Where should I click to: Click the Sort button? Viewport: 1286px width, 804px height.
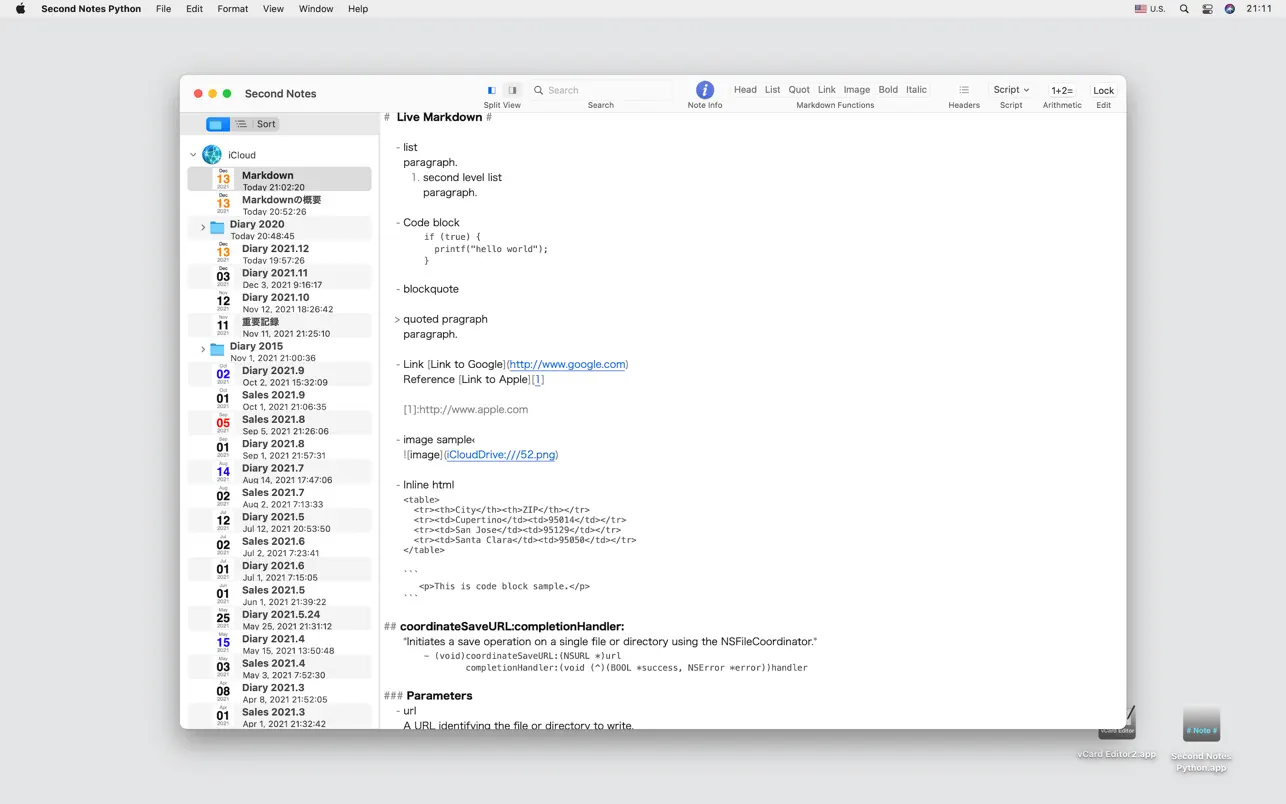click(x=265, y=123)
